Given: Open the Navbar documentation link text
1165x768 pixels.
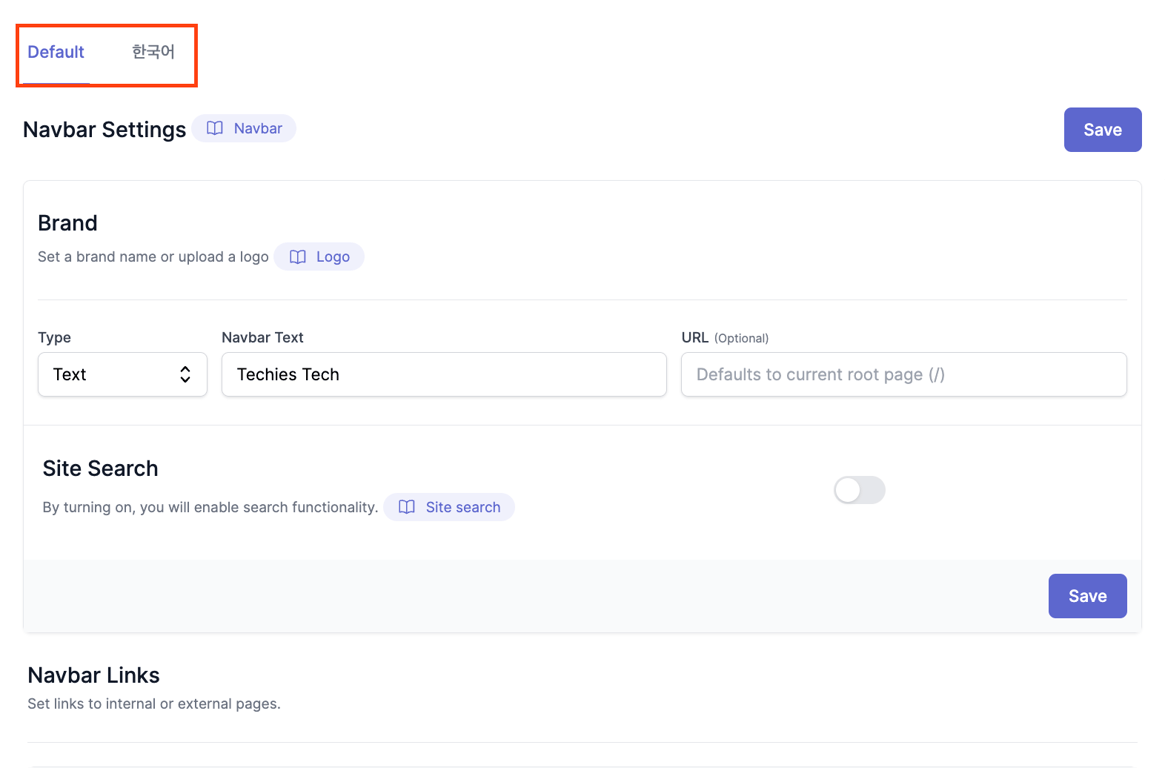Looking at the screenshot, I should tap(258, 128).
